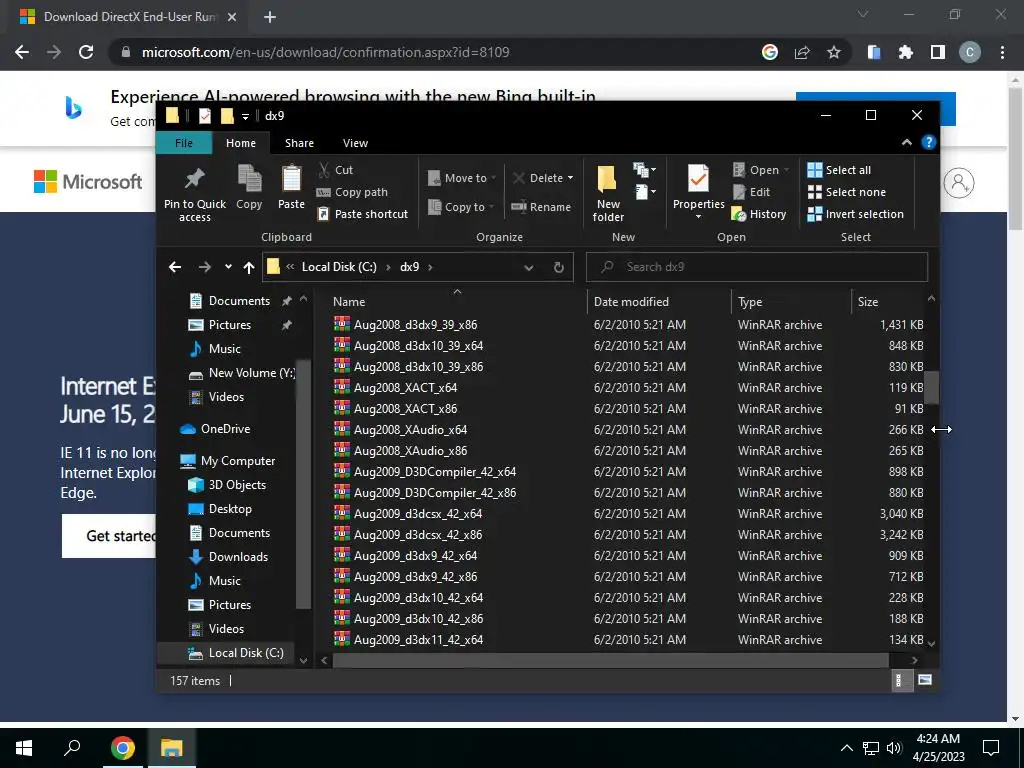This screenshot has height=768, width=1024.
Task: Switch to the View ribbon tab
Action: (x=355, y=143)
